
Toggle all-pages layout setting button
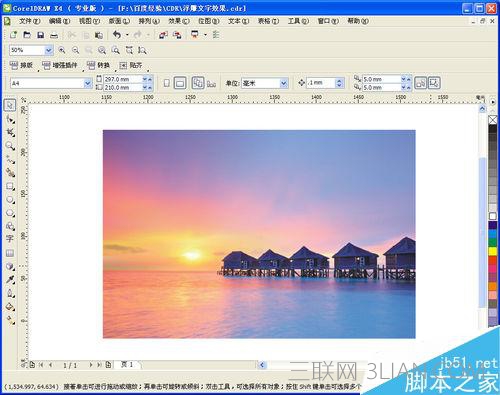click(198, 83)
